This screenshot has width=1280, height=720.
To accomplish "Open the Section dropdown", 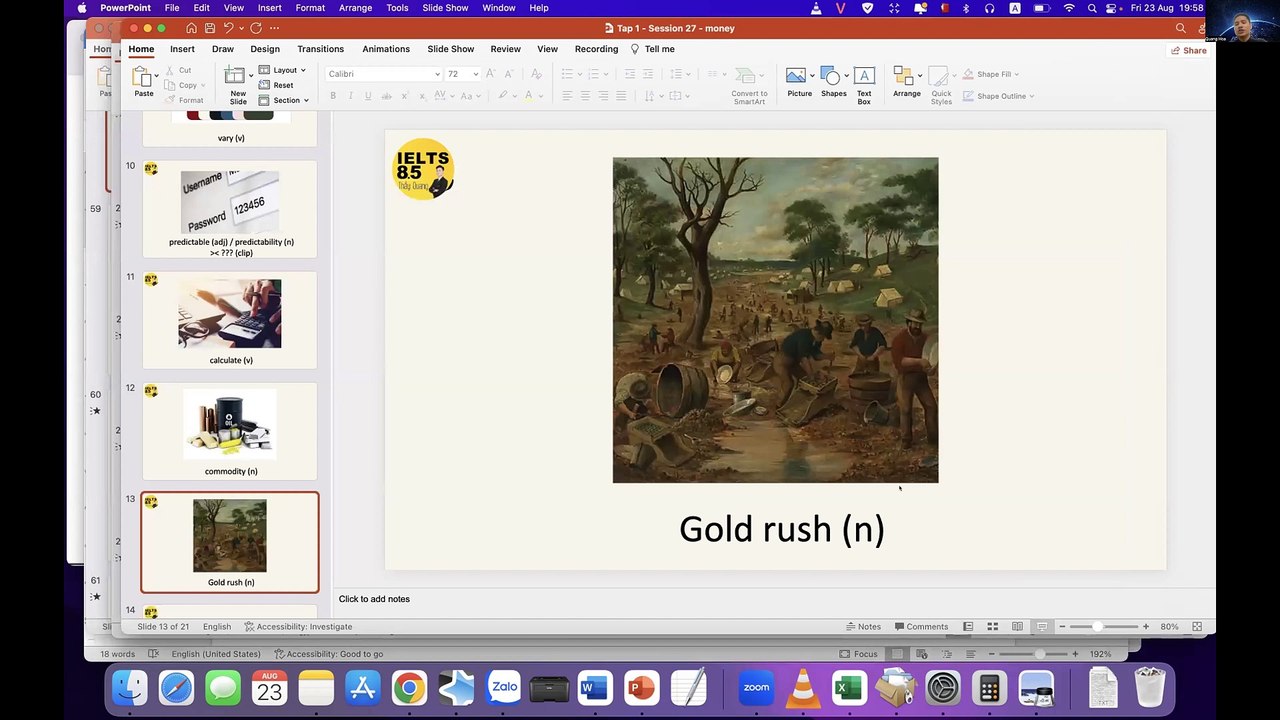I will (x=284, y=100).
